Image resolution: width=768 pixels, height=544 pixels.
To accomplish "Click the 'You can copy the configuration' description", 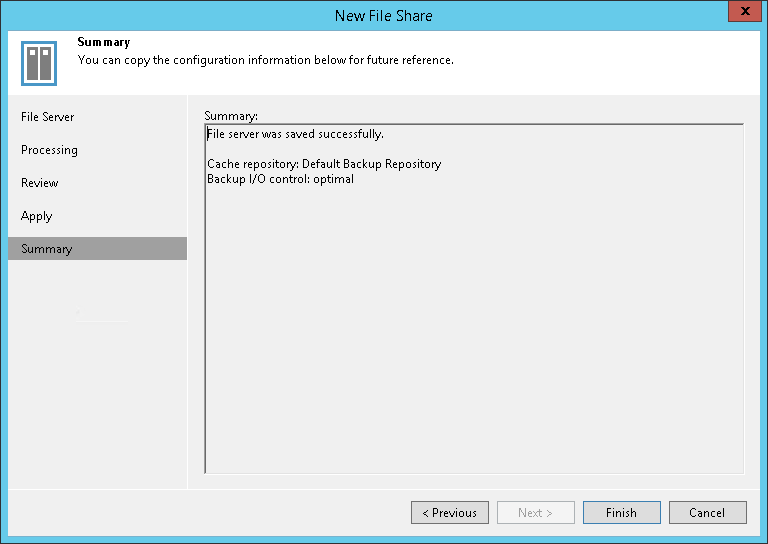I will pyautogui.click(x=265, y=60).
